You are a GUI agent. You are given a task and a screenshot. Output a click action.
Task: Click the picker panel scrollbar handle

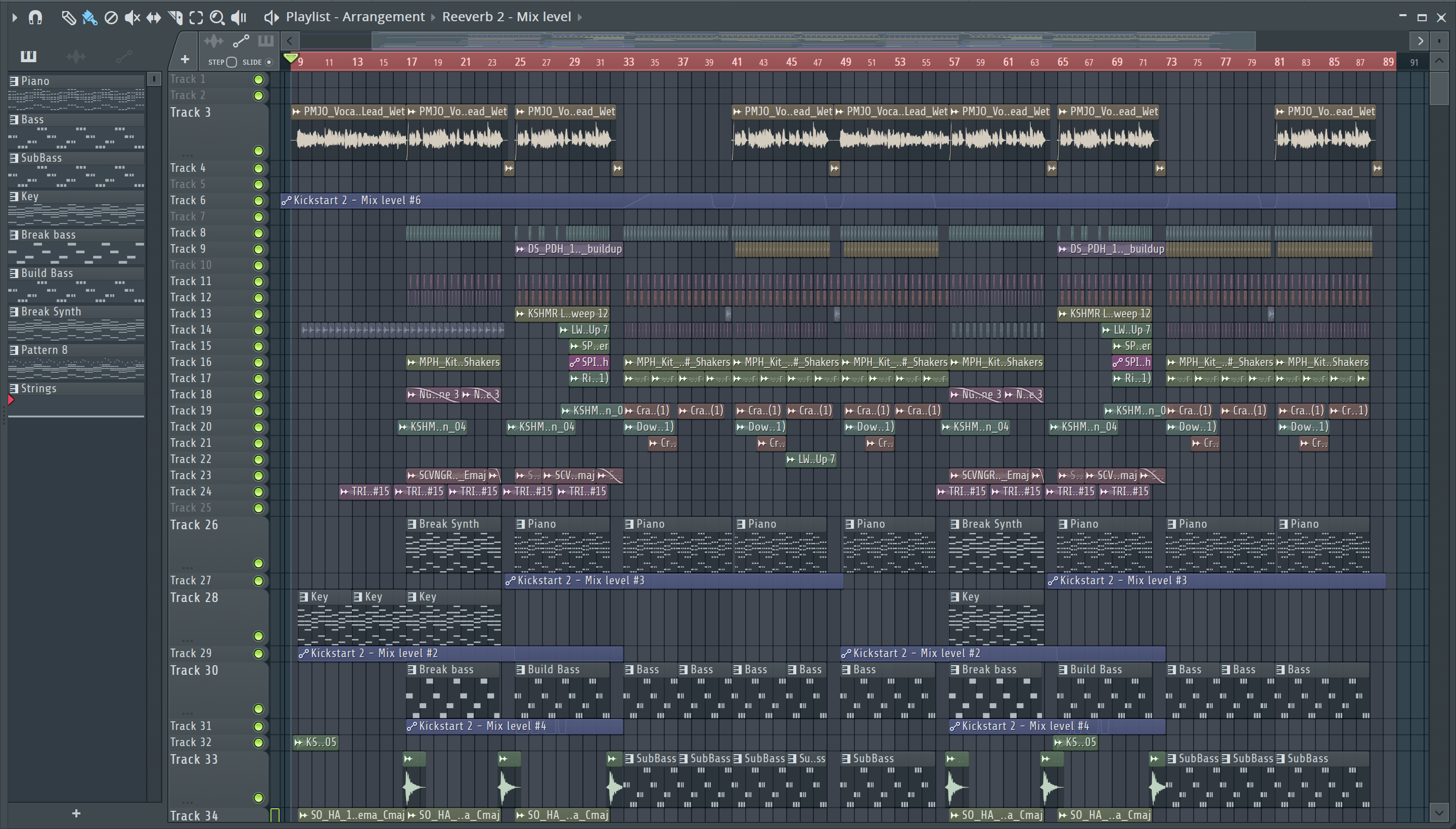coord(154,79)
